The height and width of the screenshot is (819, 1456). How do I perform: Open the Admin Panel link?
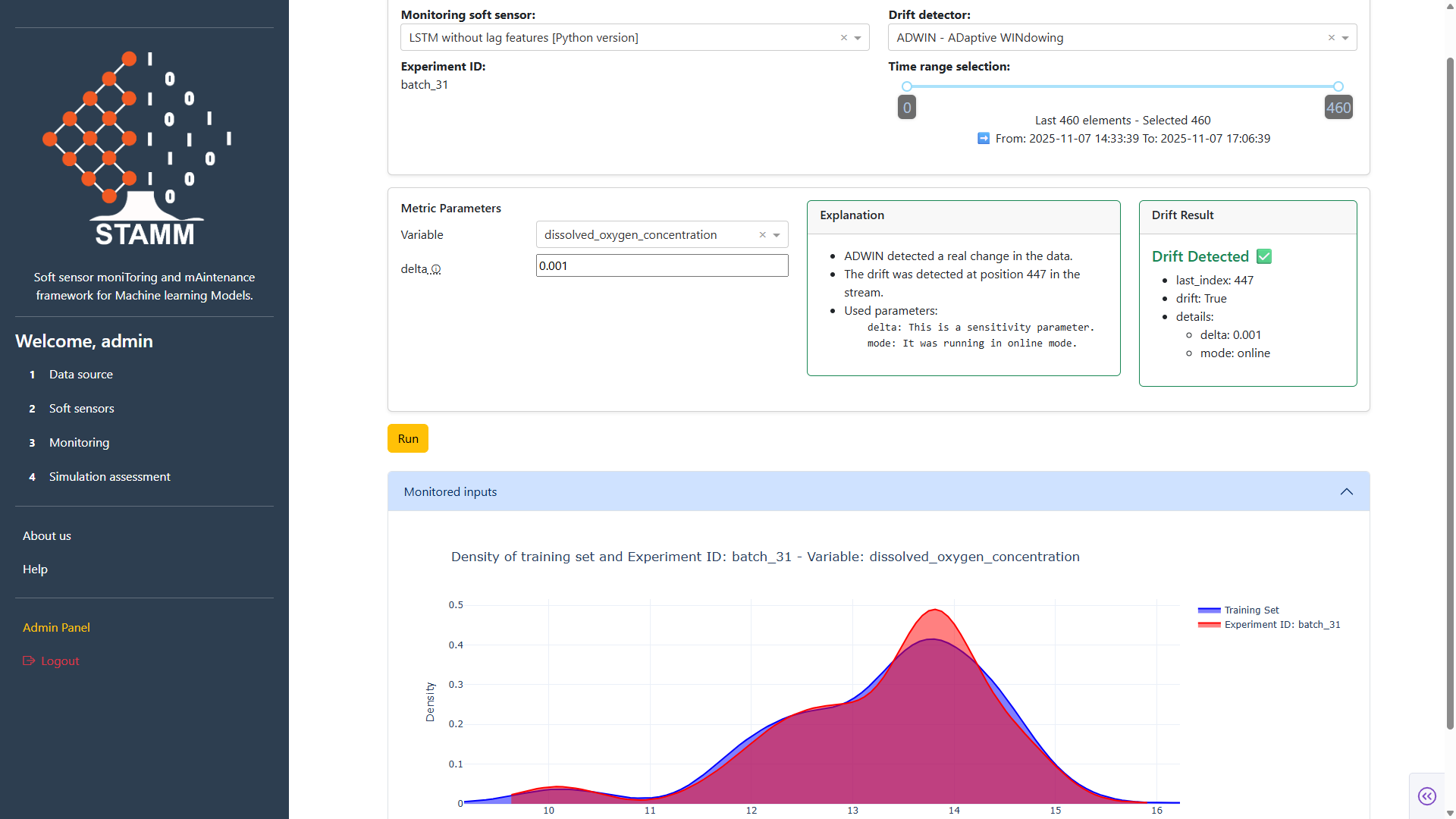point(56,627)
